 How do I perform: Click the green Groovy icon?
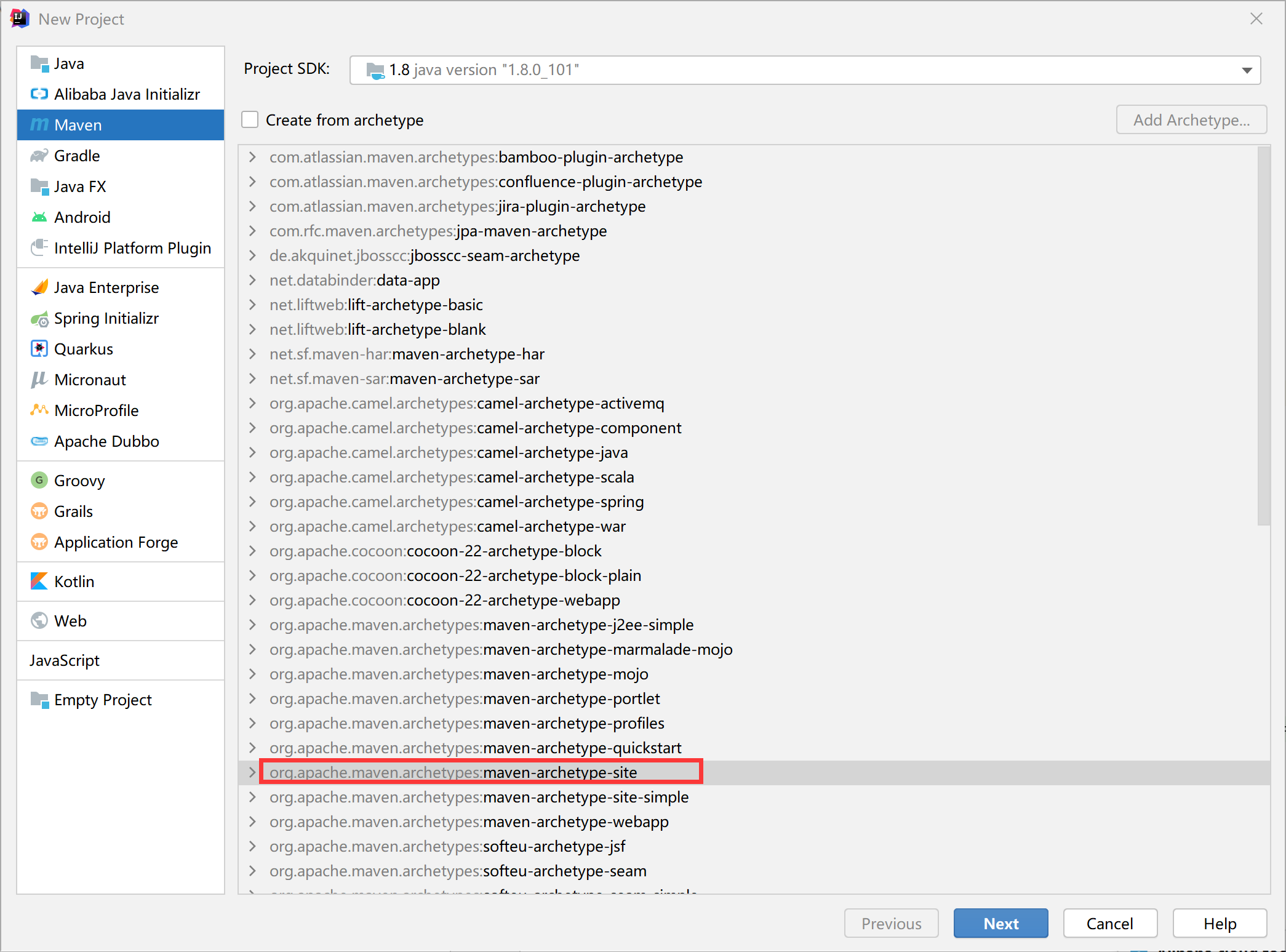(x=39, y=481)
